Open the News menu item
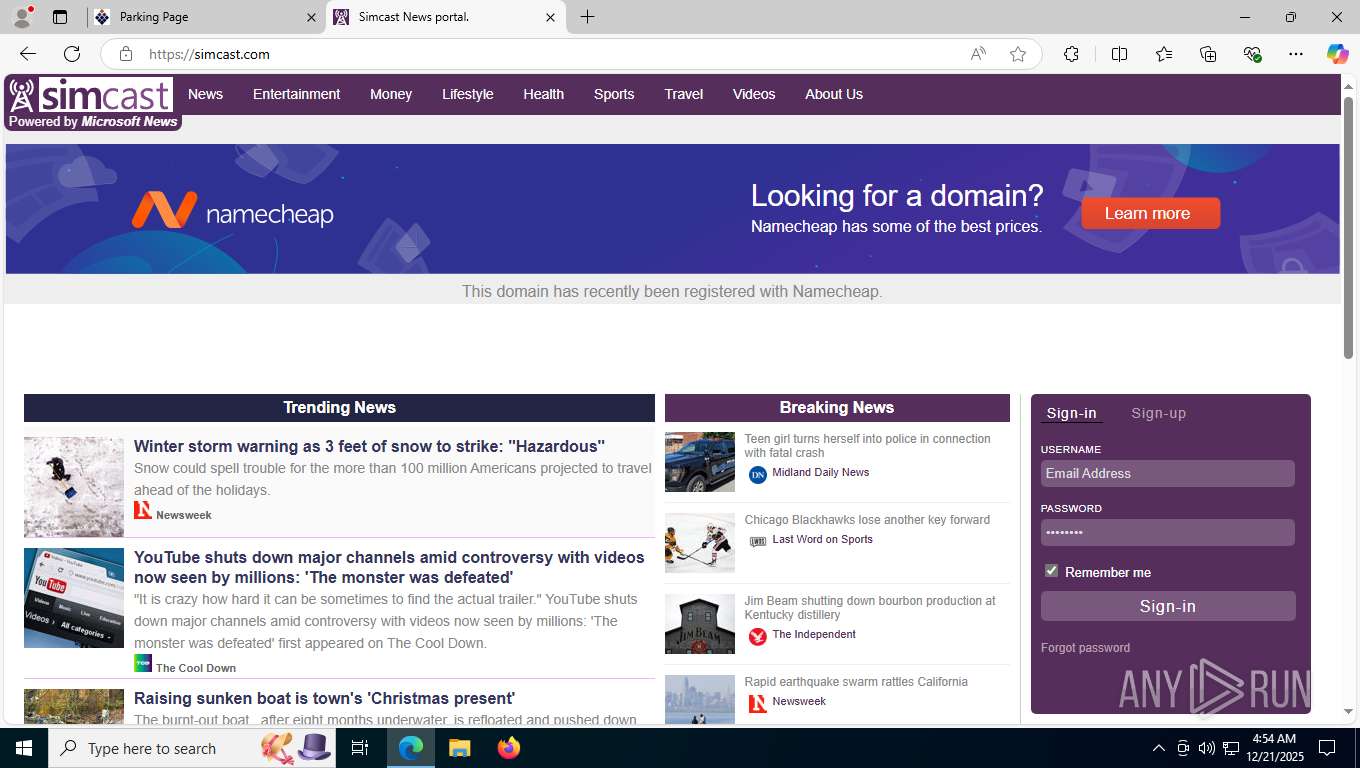 click(x=205, y=94)
